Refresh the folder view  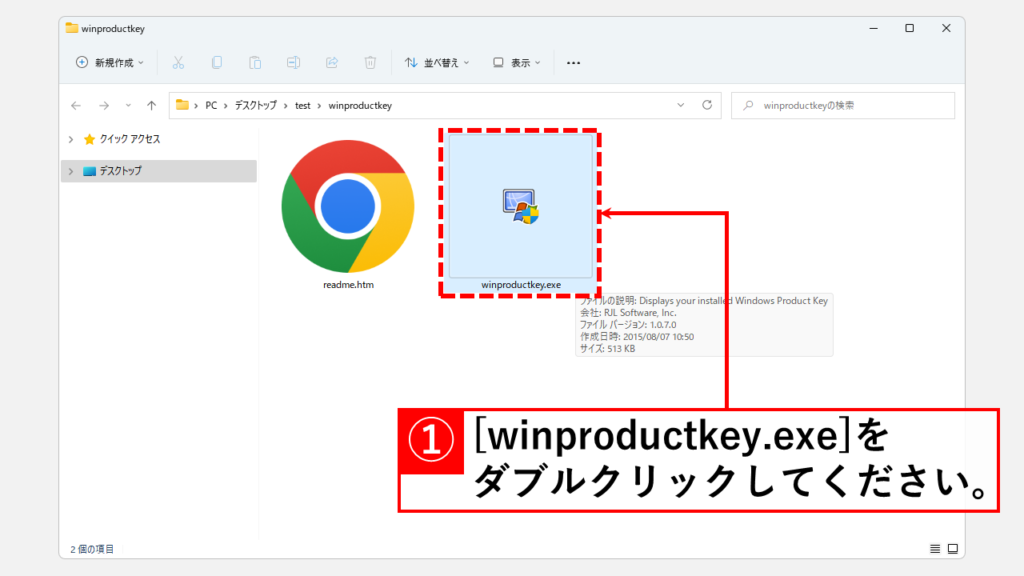click(707, 105)
